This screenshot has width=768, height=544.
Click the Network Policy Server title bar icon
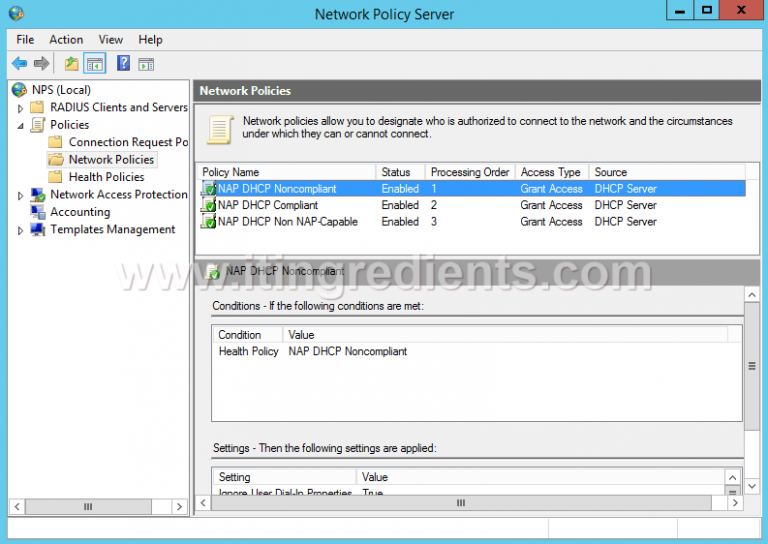pos(16,13)
